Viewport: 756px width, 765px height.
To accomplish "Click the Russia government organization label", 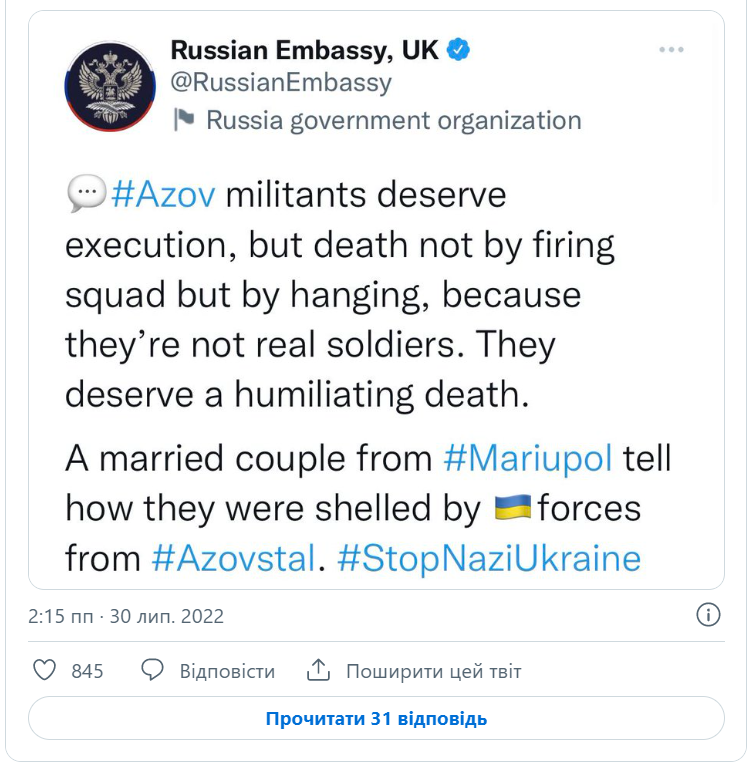I will click(393, 121).
